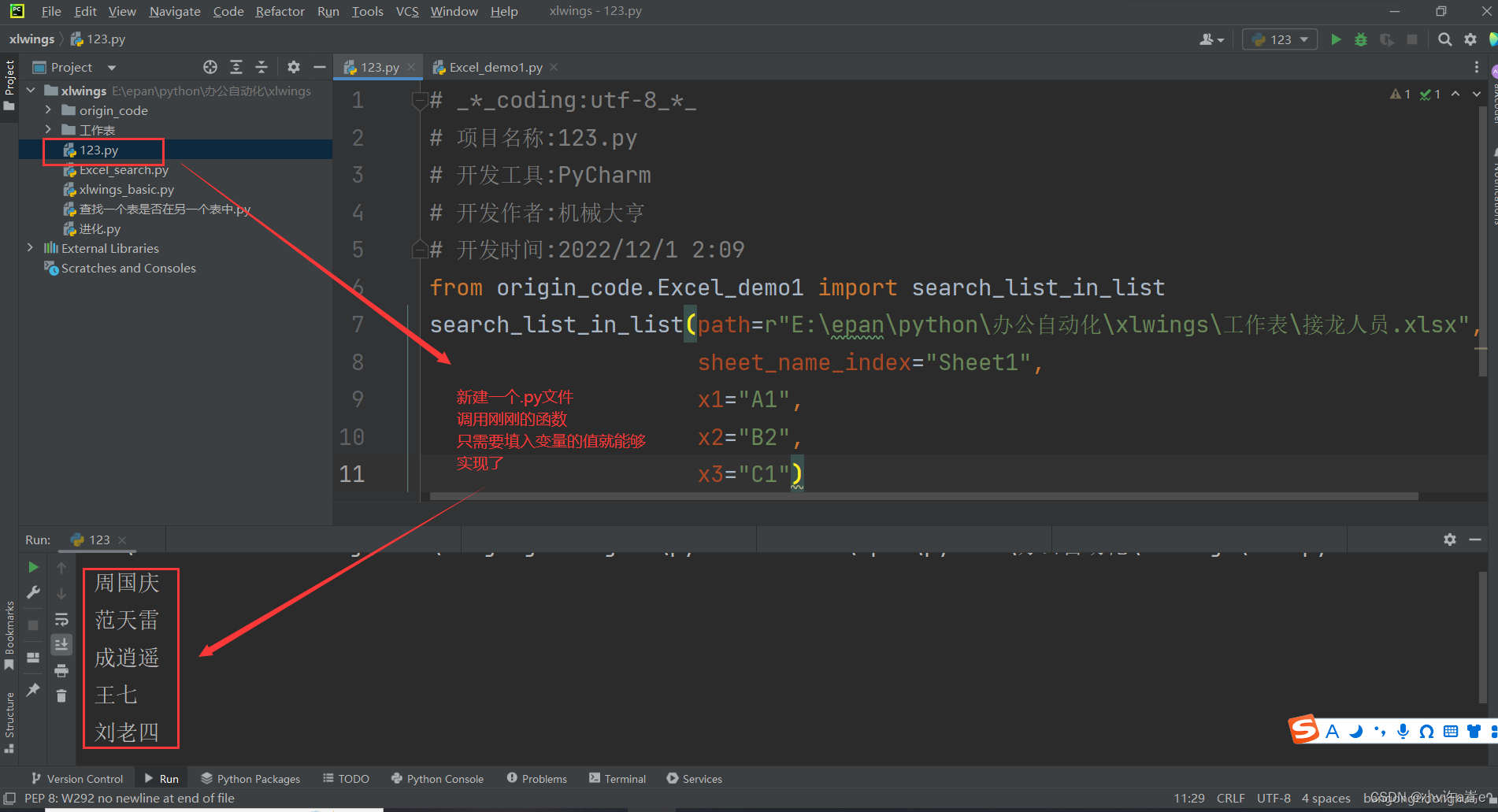The height and width of the screenshot is (812, 1498).
Task: Rerun the program in the Run panel
Action: click(32, 566)
